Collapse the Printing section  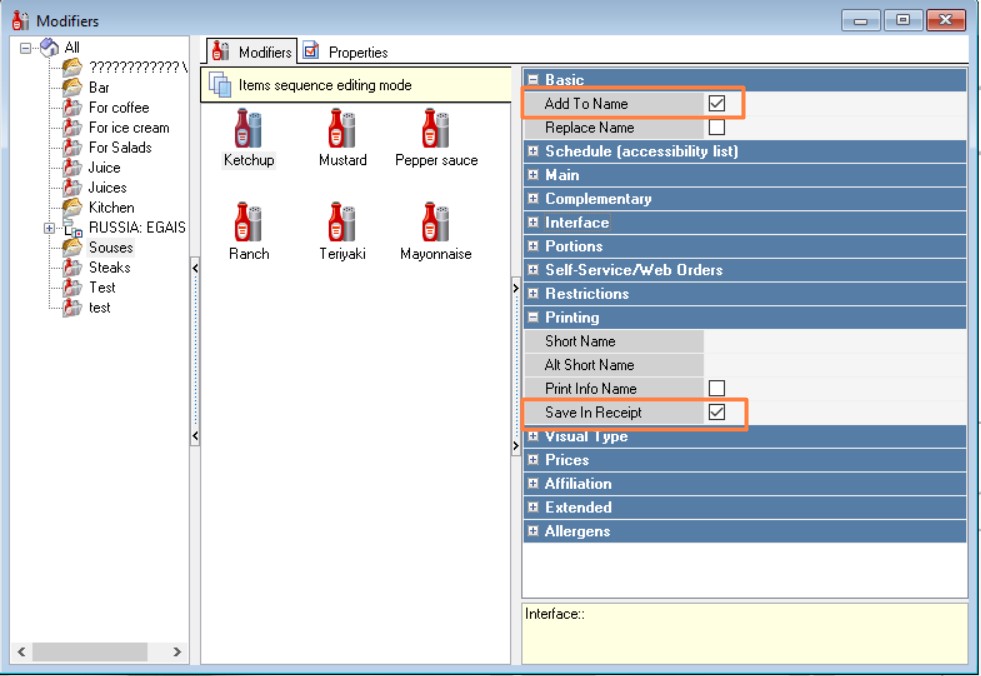click(x=533, y=317)
